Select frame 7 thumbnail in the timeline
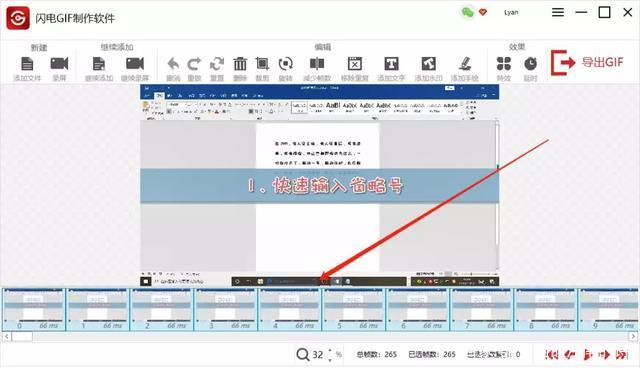Image resolution: width=640 pixels, height=368 pixels. pos(482,310)
